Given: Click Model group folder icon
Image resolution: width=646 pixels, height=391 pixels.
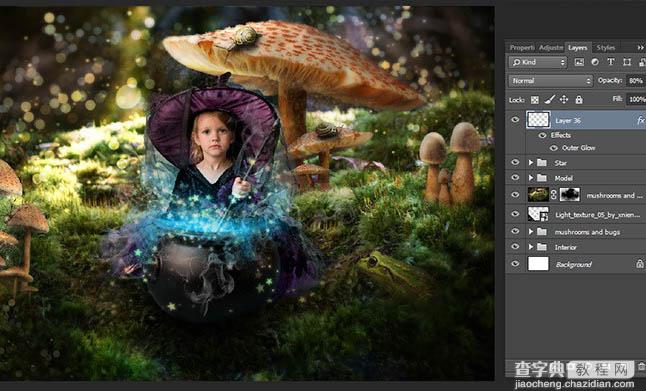Looking at the screenshot, I should 542,178.
